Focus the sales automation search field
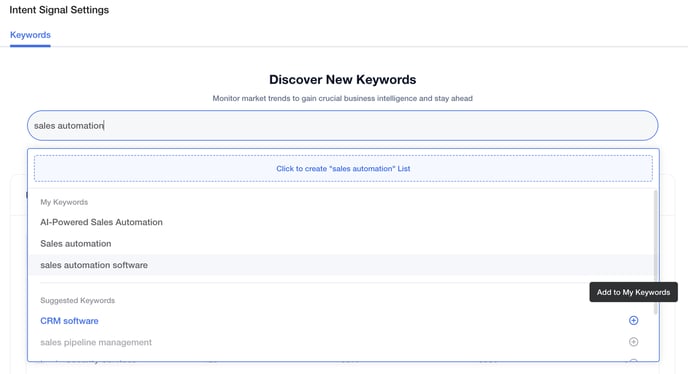The height and width of the screenshot is (374, 688). tap(342, 126)
